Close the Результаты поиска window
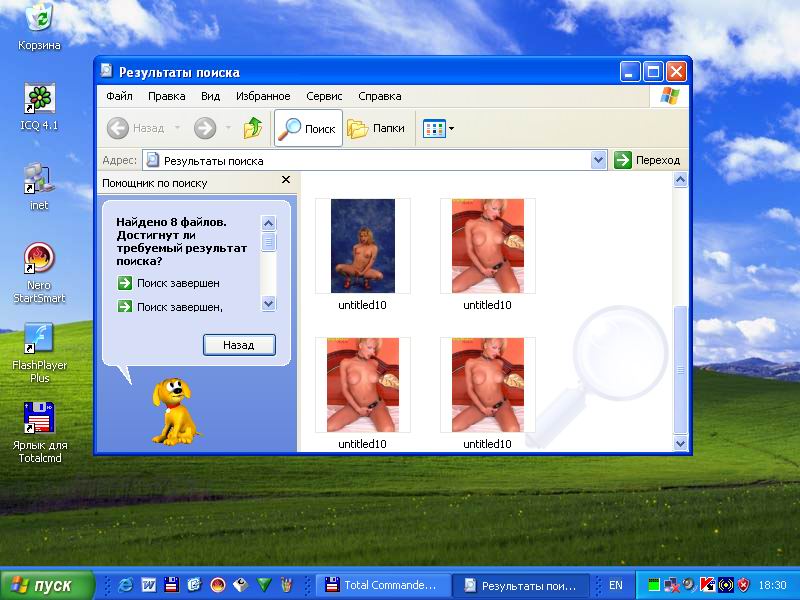This screenshot has height=600, width=800. point(676,72)
